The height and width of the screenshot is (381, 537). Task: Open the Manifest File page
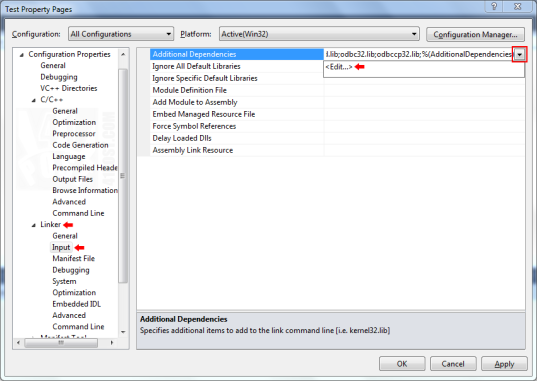point(73,258)
